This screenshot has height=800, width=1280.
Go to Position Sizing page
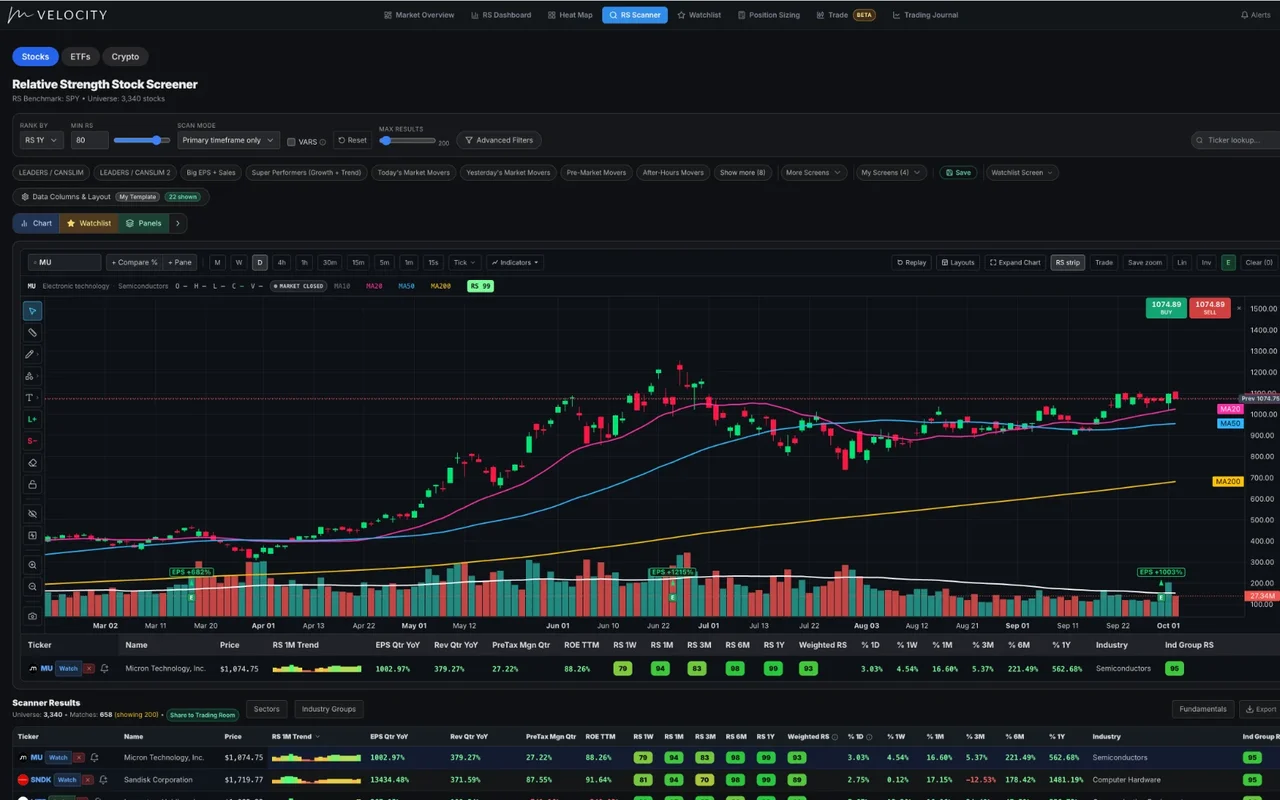click(768, 15)
